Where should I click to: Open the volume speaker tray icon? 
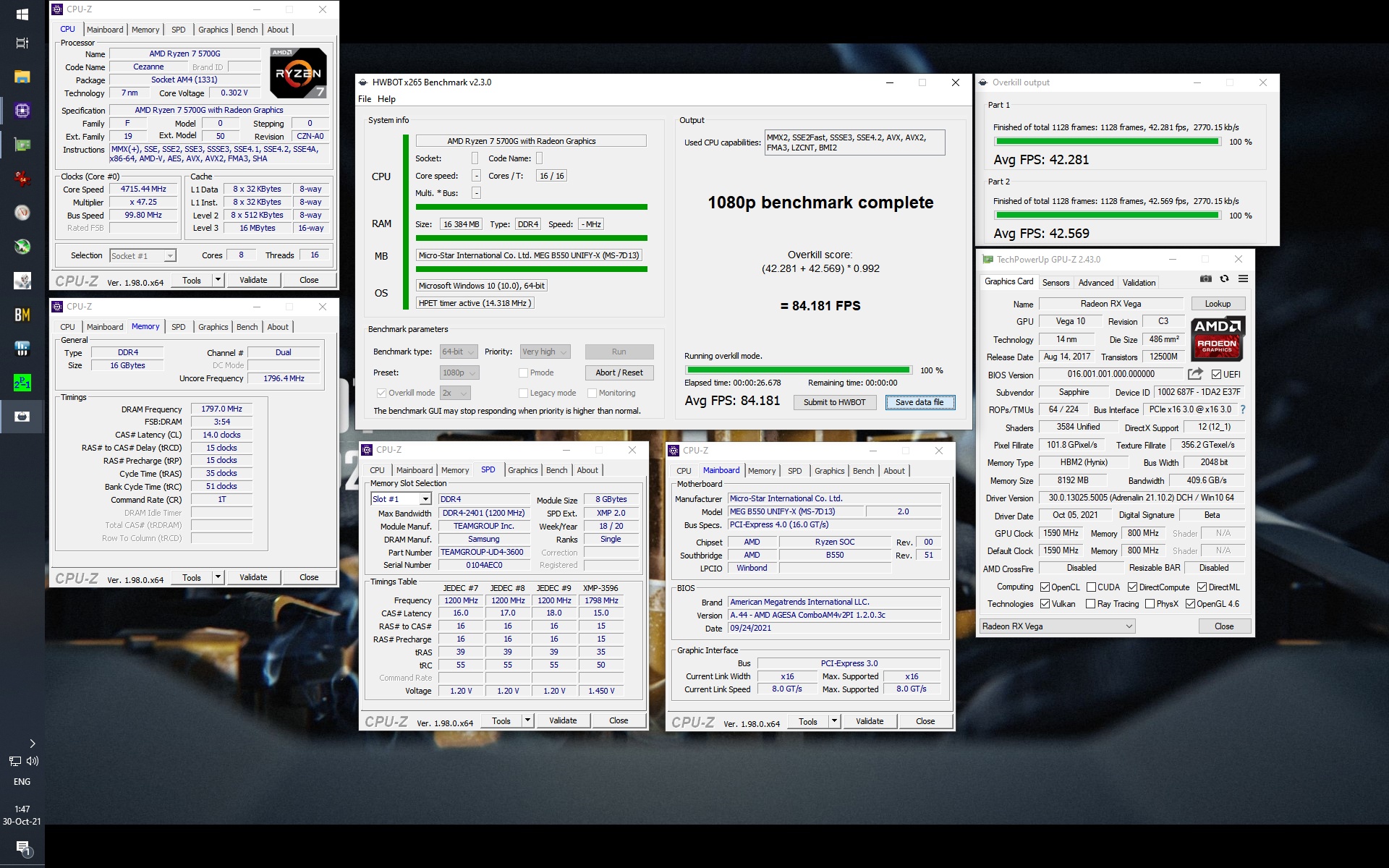click(32, 761)
